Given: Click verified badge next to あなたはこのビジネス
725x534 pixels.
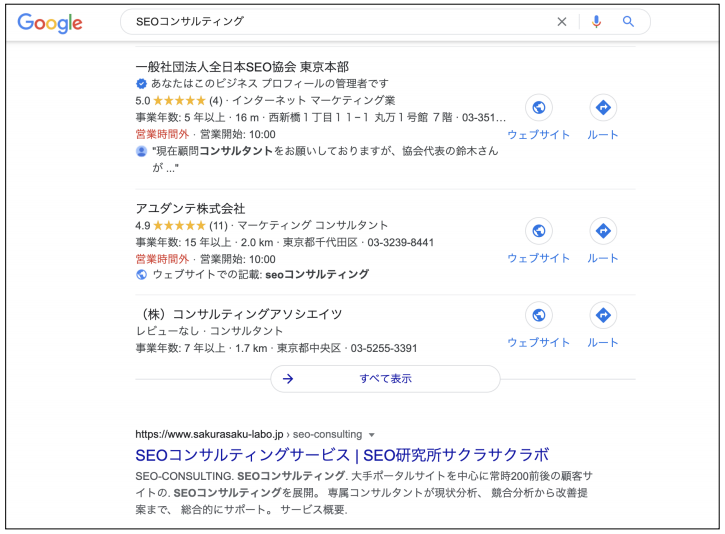Looking at the screenshot, I should [141, 84].
